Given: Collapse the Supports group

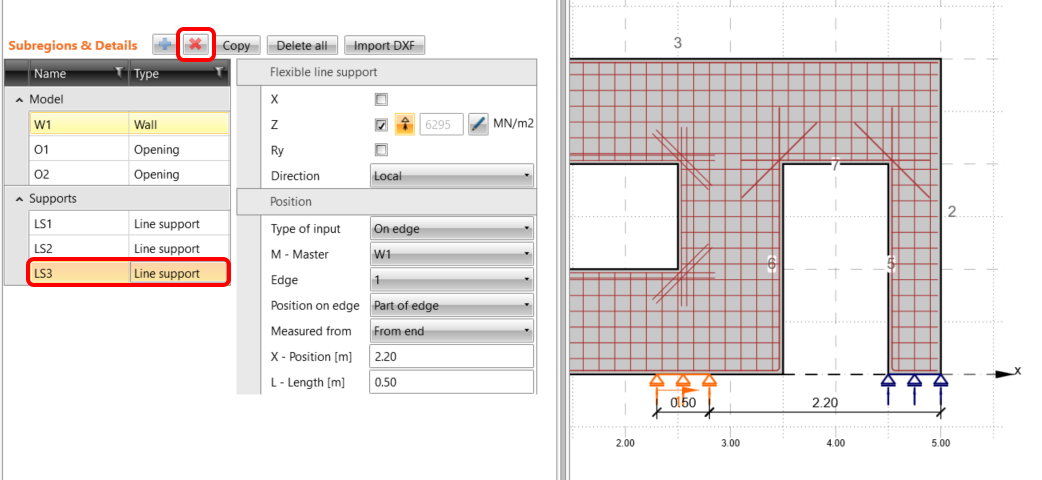Looking at the screenshot, I should pyautogui.click(x=20, y=199).
